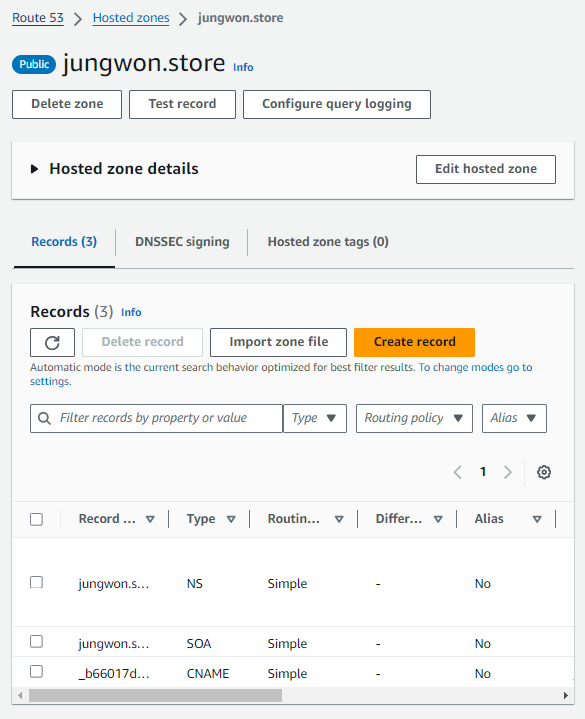
Task: Sort by Type column arrow
Action: pos(231,519)
